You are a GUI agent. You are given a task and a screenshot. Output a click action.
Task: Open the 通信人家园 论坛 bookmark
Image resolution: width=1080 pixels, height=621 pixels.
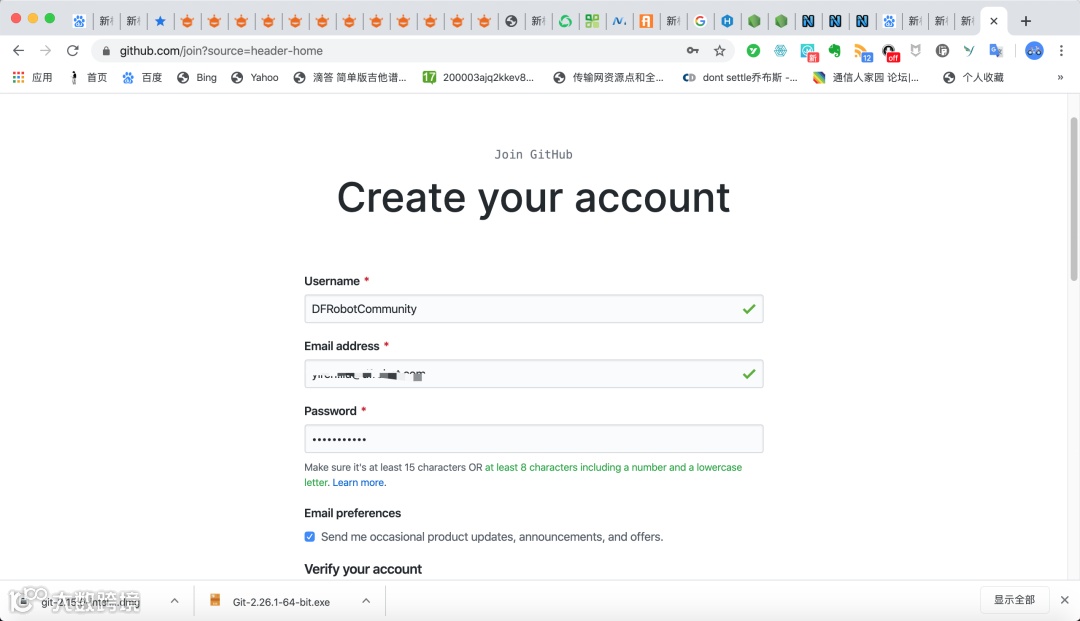coord(866,77)
